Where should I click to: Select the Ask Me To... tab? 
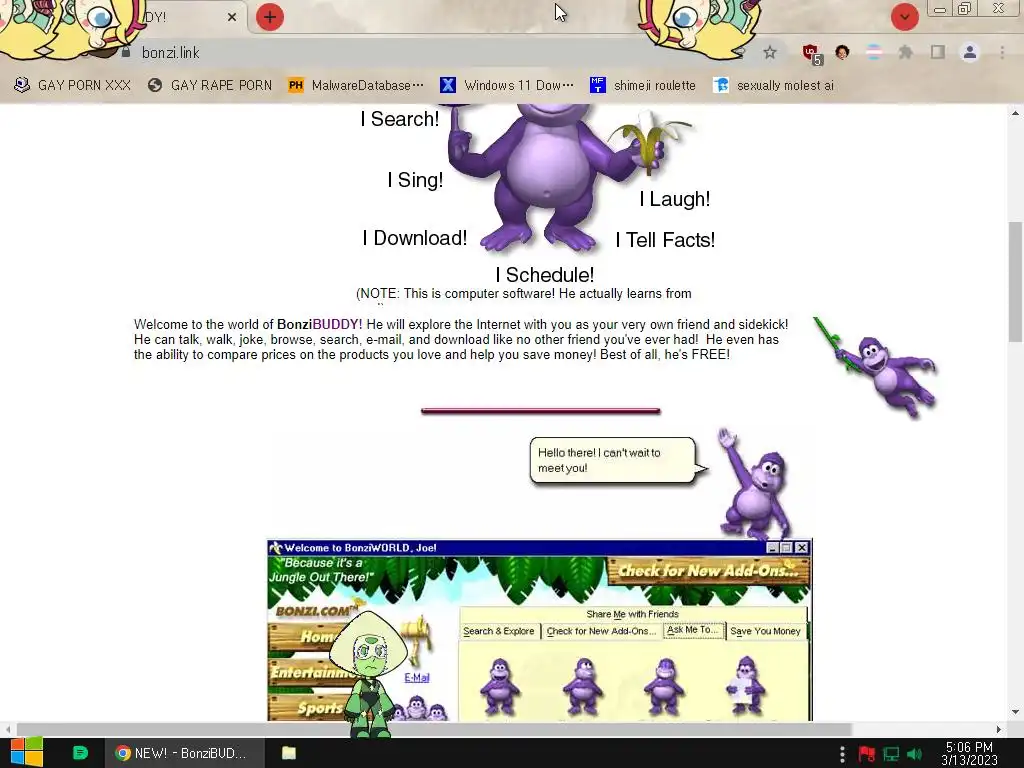pyautogui.click(x=693, y=630)
